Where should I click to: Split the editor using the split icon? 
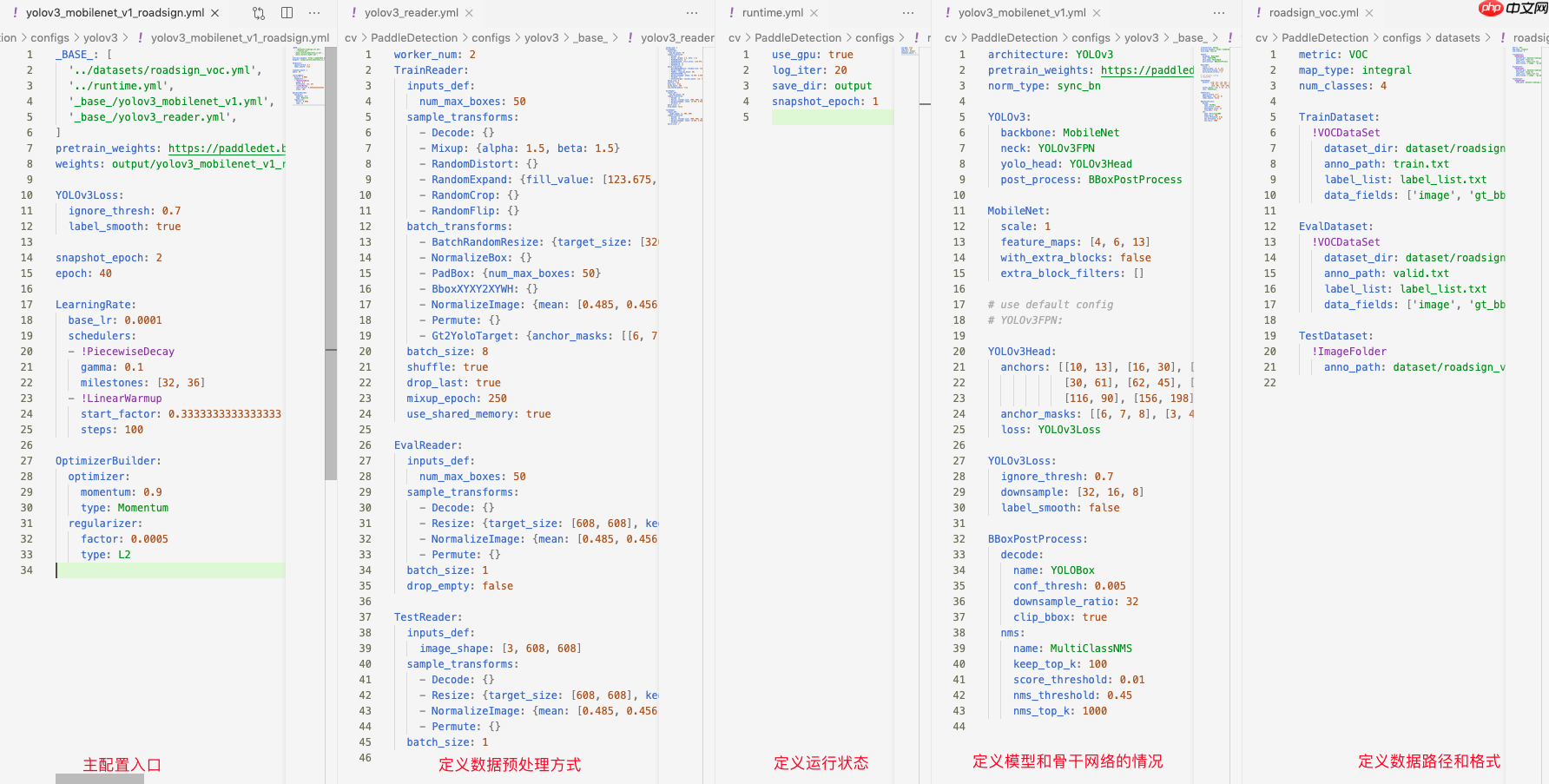287,13
